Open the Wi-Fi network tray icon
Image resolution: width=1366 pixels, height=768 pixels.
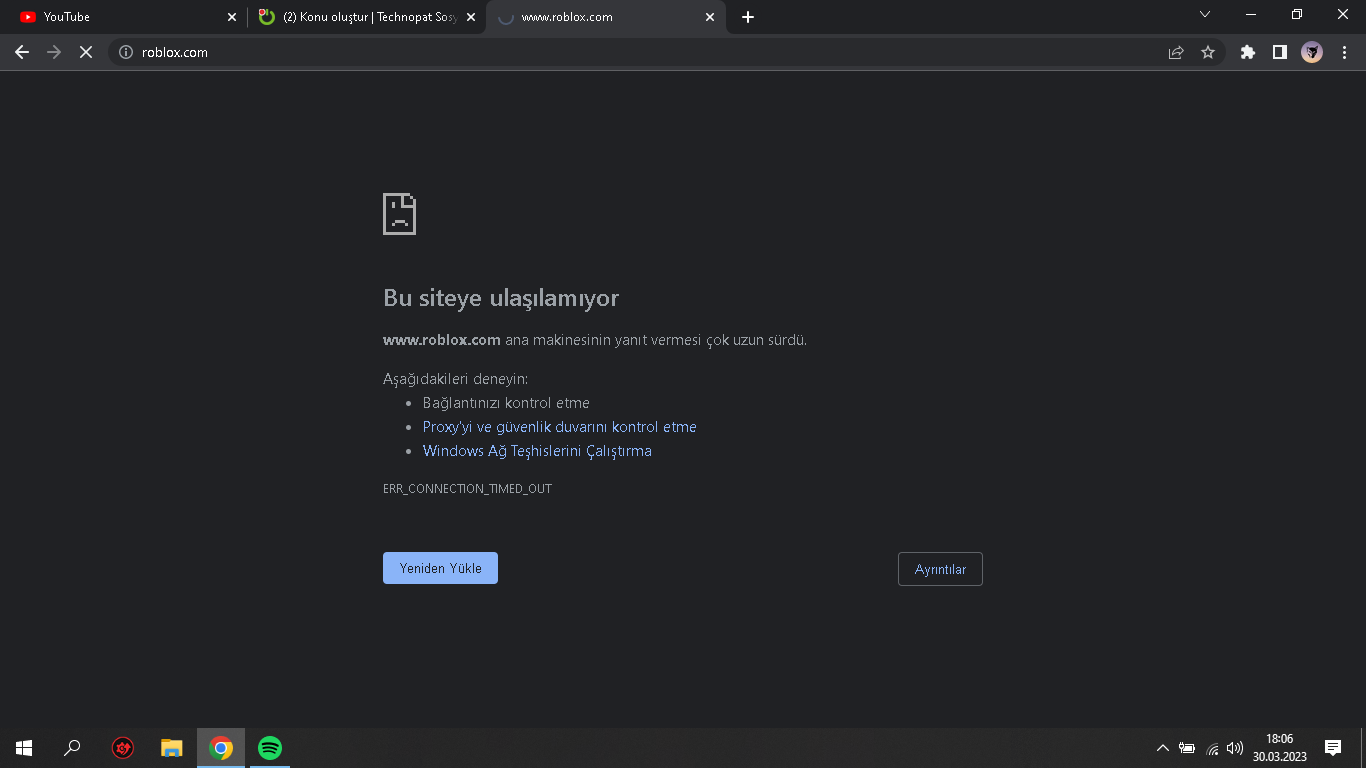coord(1212,748)
